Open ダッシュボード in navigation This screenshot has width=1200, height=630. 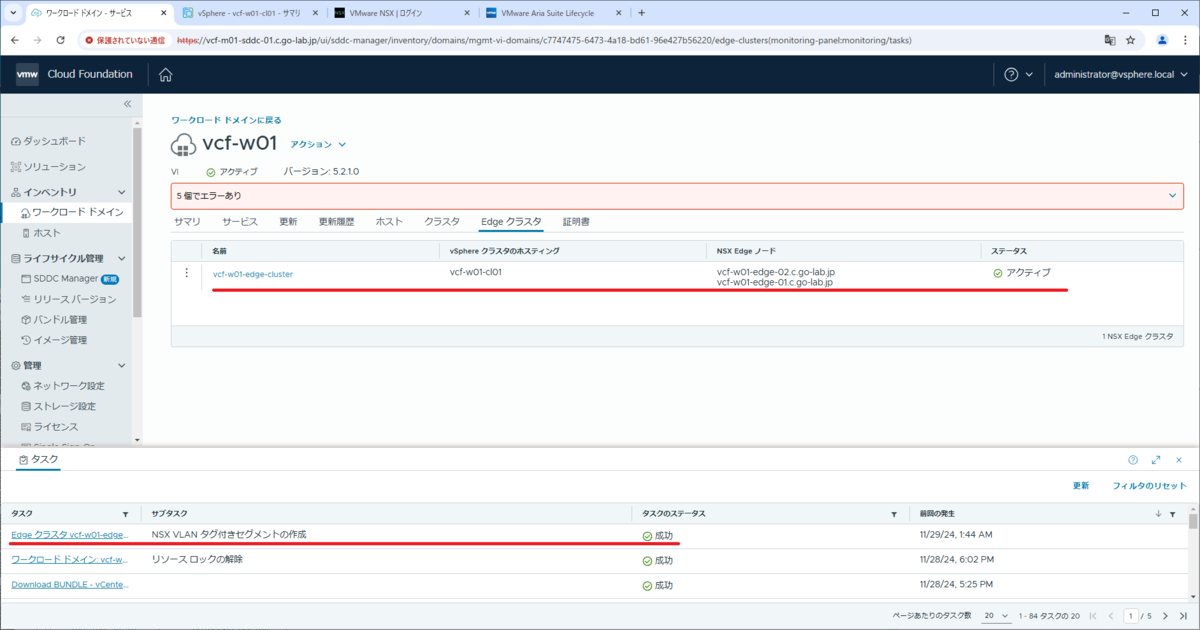55,141
